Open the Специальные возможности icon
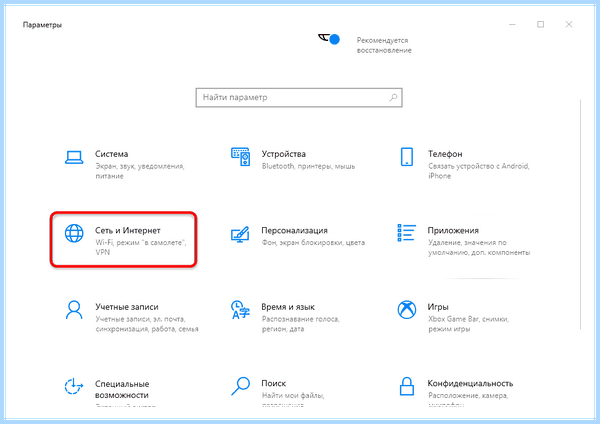Image resolution: width=600 pixels, height=424 pixels. 74,386
